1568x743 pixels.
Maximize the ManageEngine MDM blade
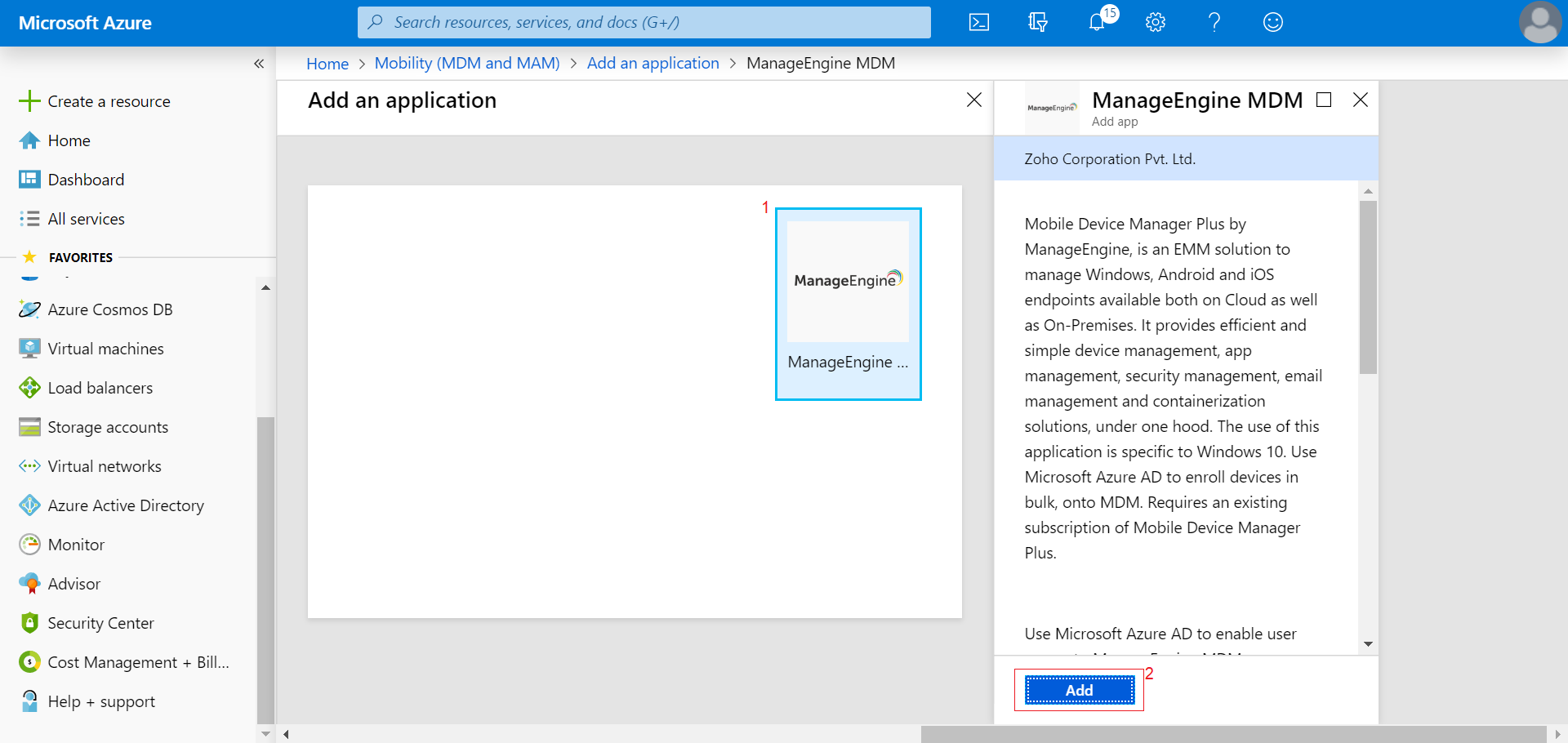click(1324, 100)
